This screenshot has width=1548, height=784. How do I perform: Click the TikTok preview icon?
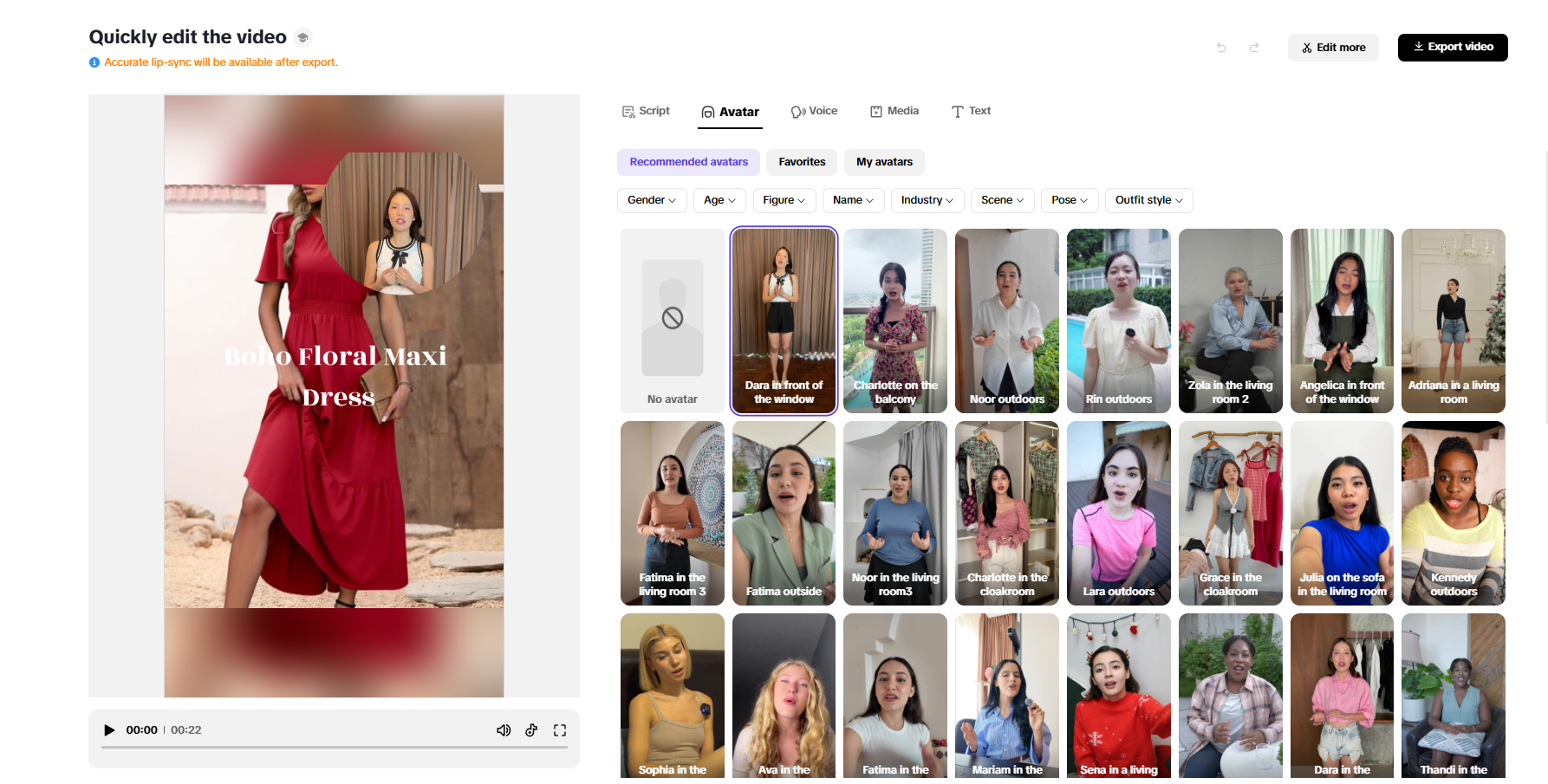[x=531, y=730]
